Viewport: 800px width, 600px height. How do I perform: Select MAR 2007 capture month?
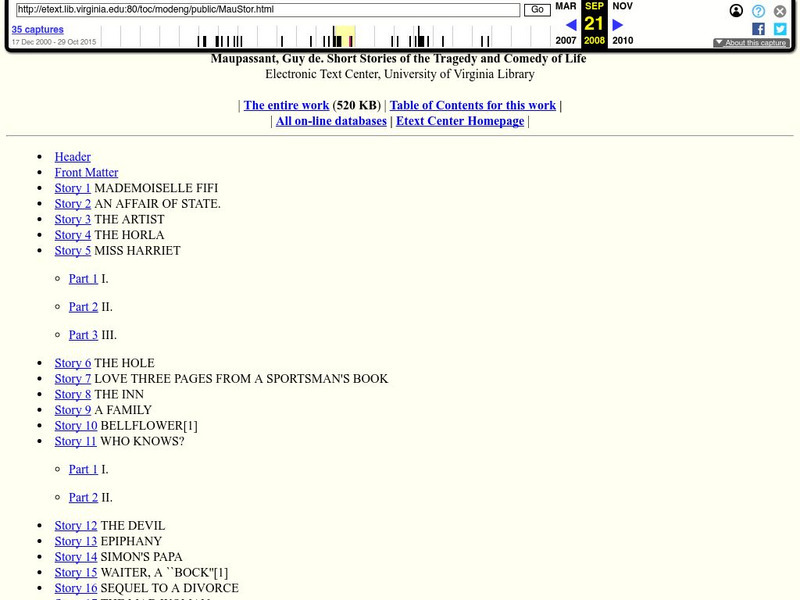[x=566, y=23]
